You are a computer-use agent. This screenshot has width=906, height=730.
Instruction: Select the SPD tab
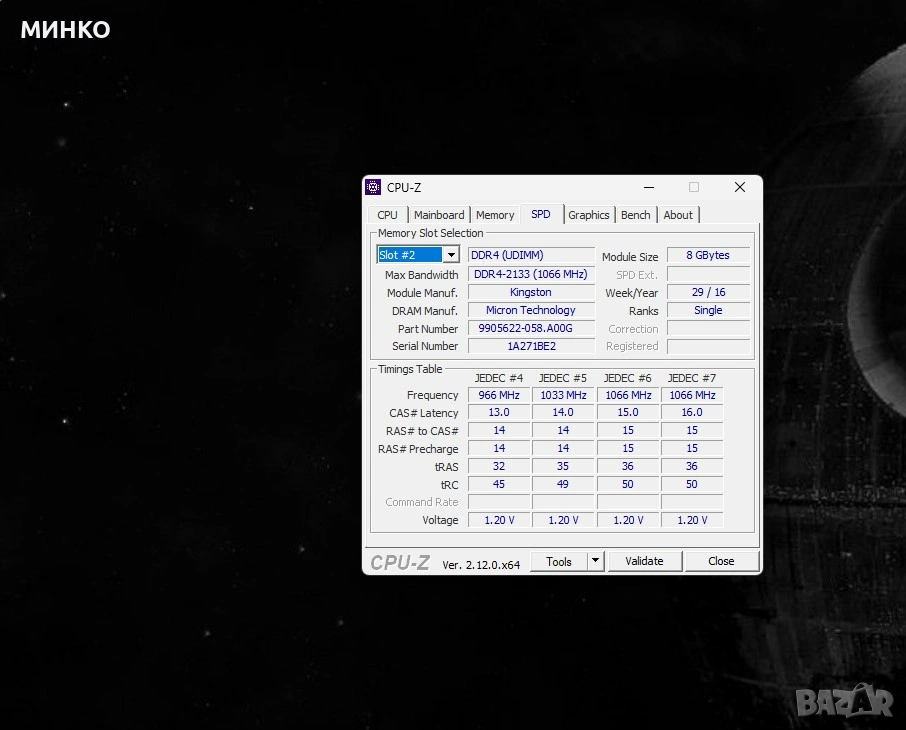tap(541, 215)
